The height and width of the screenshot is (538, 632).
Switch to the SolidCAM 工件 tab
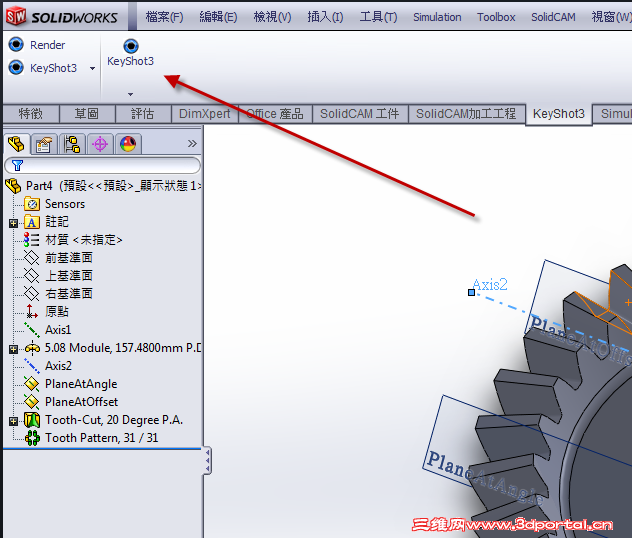360,114
